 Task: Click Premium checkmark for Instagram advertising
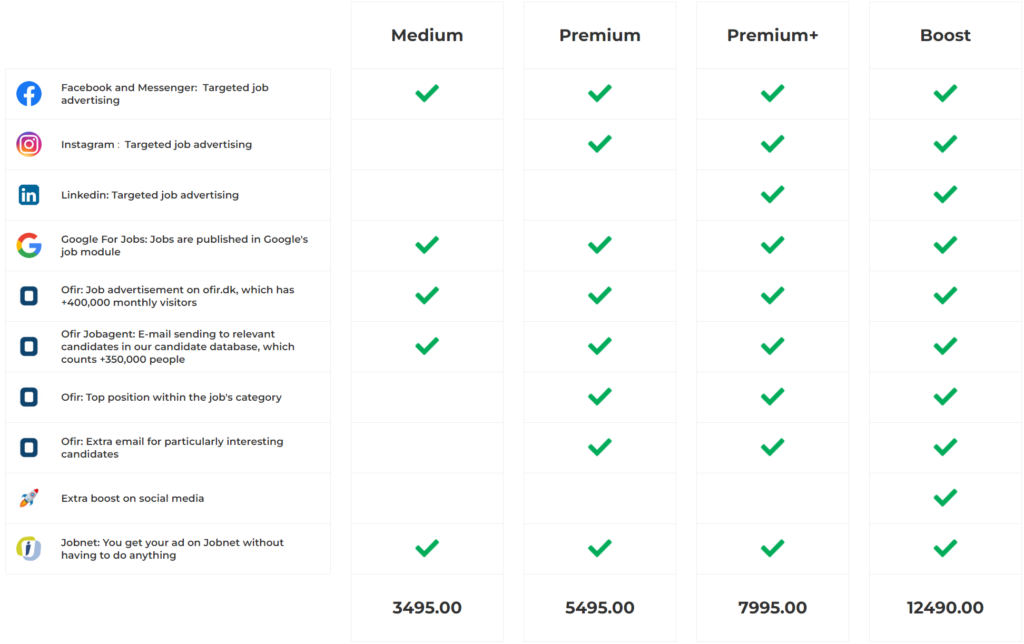coord(600,145)
